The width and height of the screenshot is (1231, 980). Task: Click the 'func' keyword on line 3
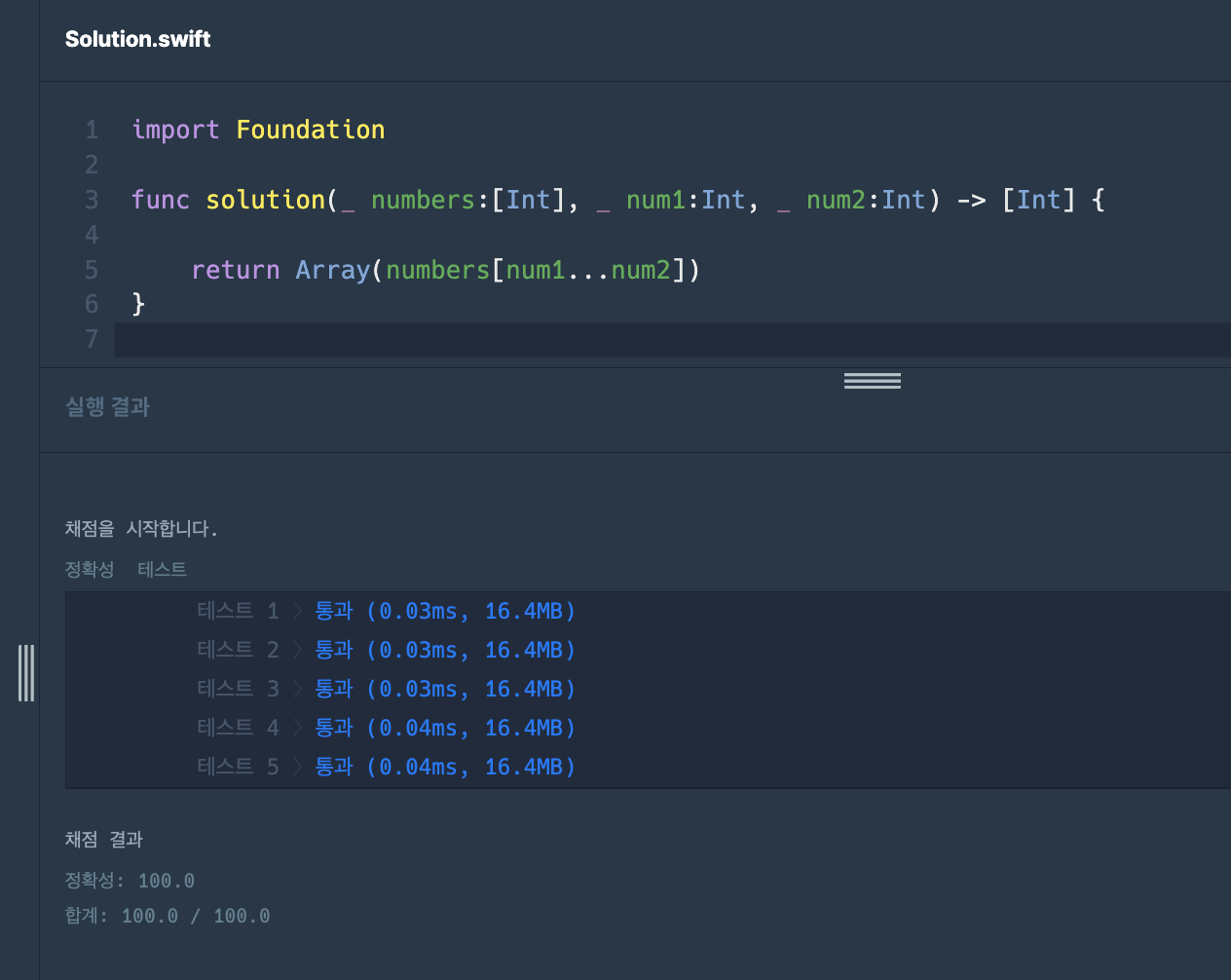[x=161, y=200]
